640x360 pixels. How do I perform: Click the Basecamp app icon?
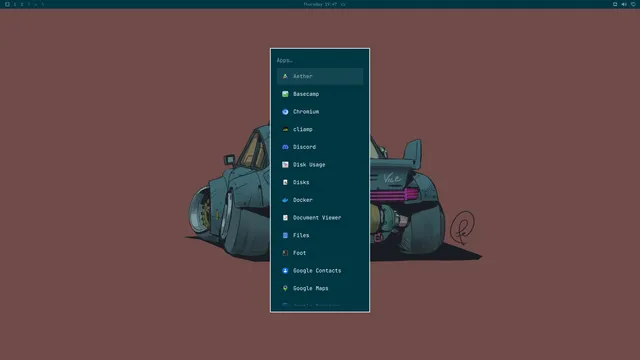coord(285,94)
